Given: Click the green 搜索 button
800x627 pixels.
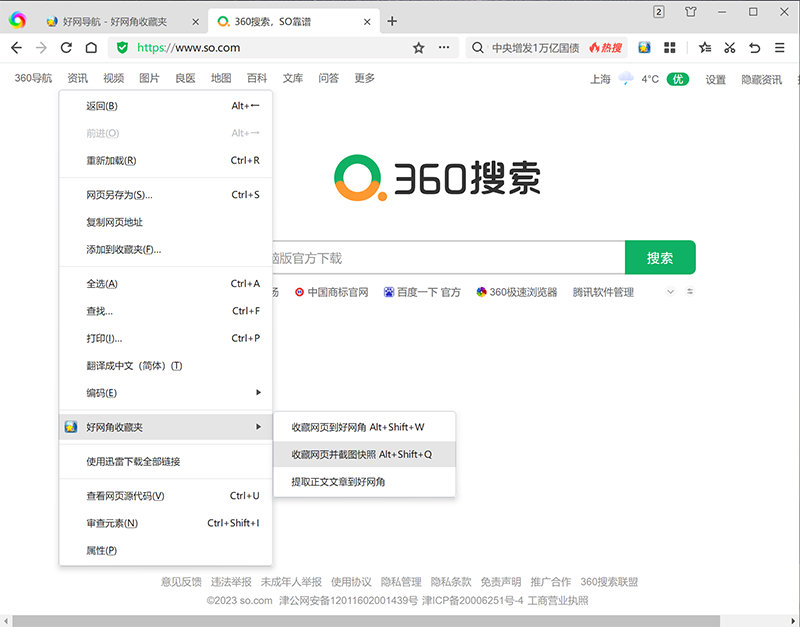Looking at the screenshot, I should pyautogui.click(x=660, y=258).
